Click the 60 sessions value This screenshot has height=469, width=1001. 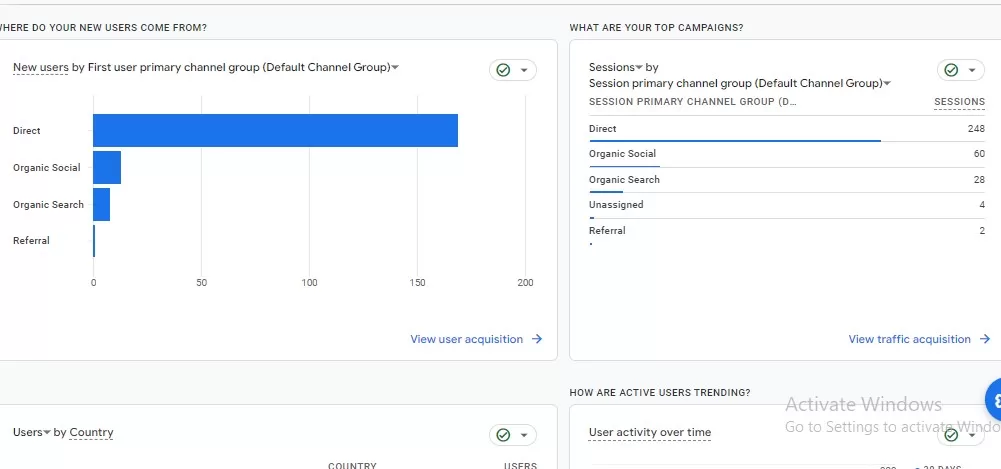click(979, 154)
